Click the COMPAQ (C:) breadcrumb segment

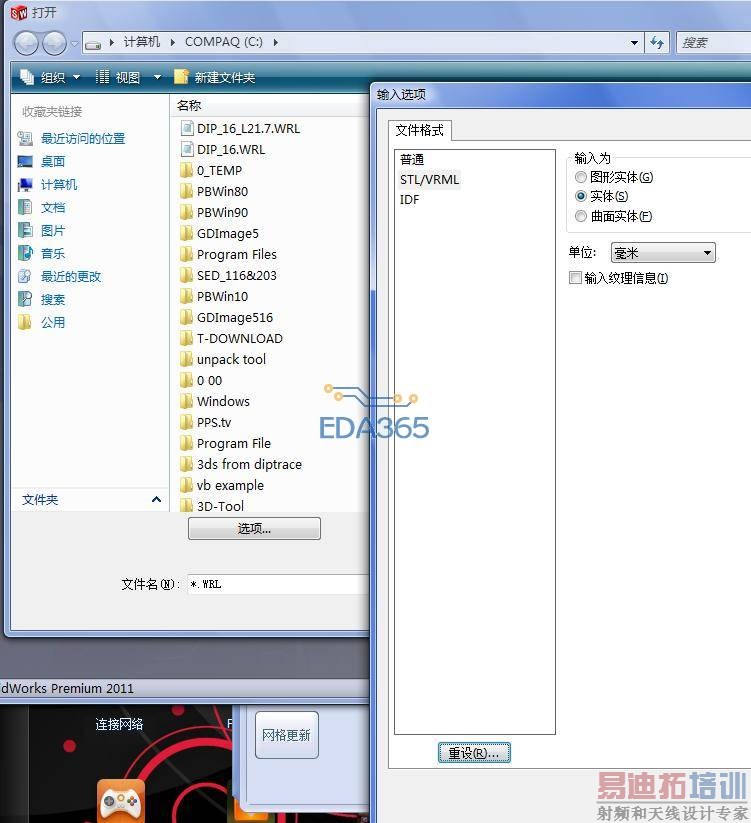(x=224, y=42)
